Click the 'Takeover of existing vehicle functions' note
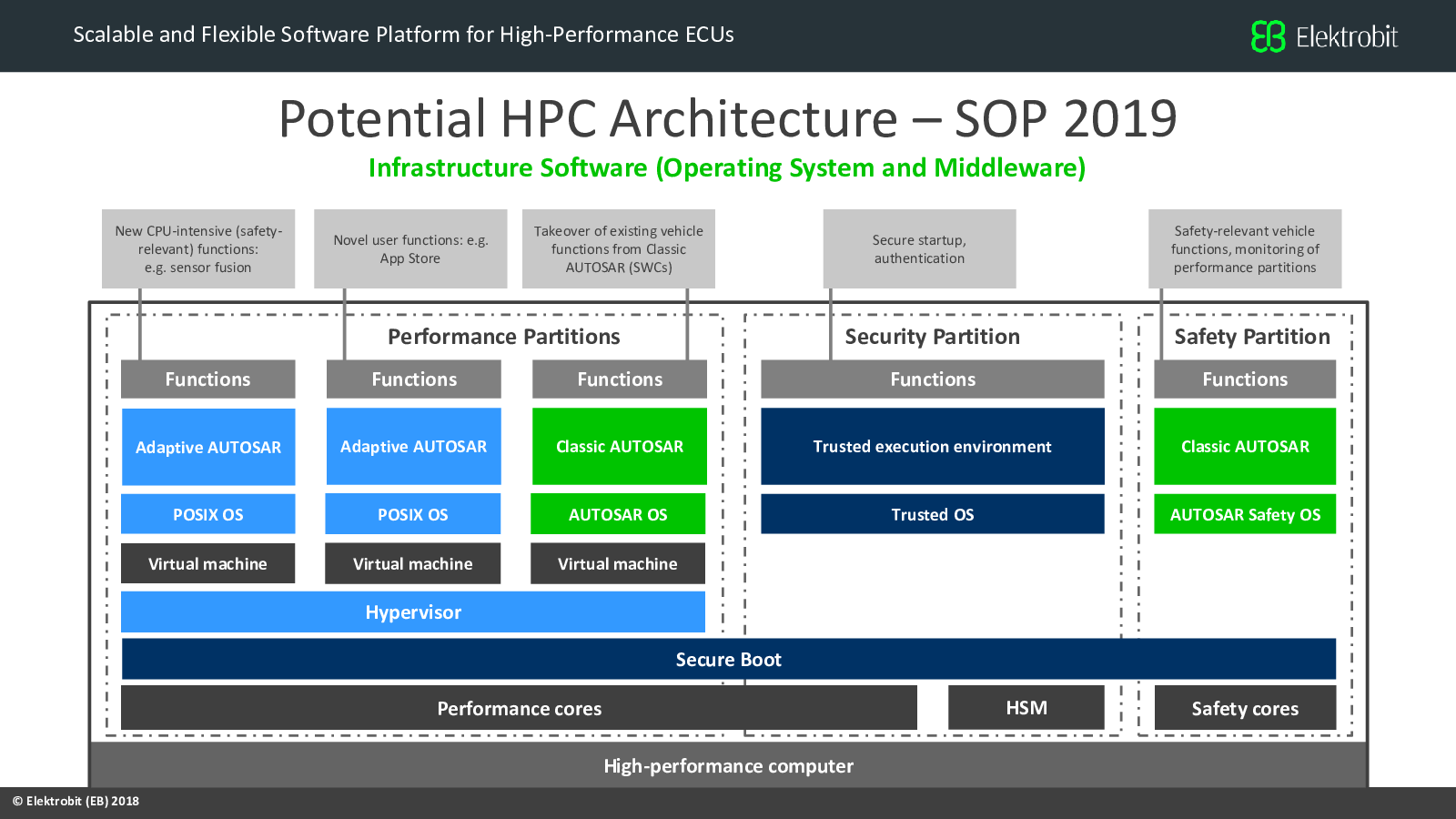This screenshot has width=1456, height=819. tap(619, 249)
